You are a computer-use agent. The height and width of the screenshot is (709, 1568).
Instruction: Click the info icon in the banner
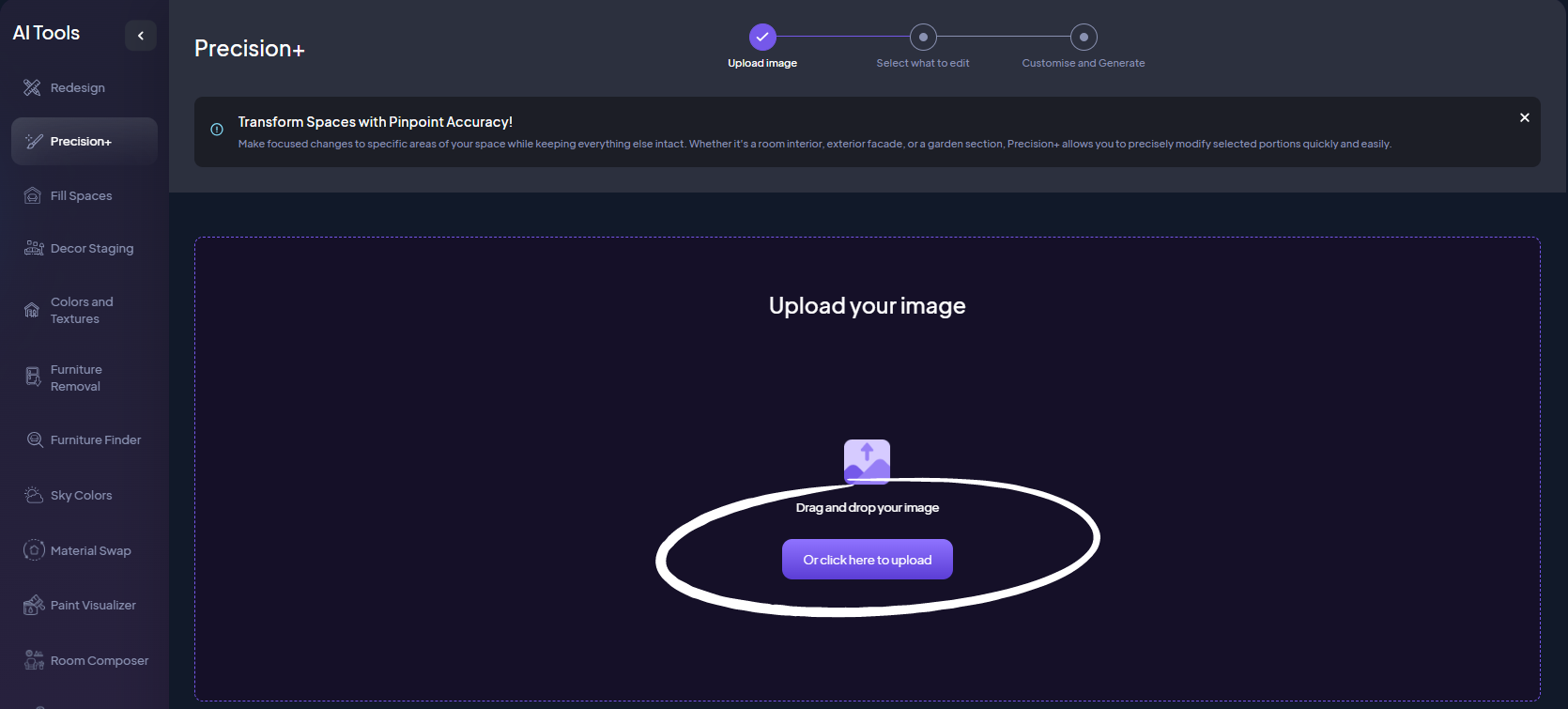[x=217, y=130]
